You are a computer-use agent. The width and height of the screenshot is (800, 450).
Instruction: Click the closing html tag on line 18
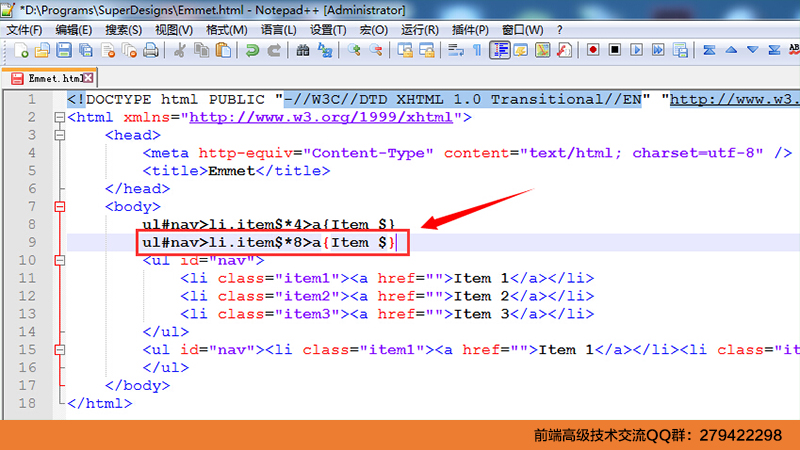pyautogui.click(x=99, y=403)
